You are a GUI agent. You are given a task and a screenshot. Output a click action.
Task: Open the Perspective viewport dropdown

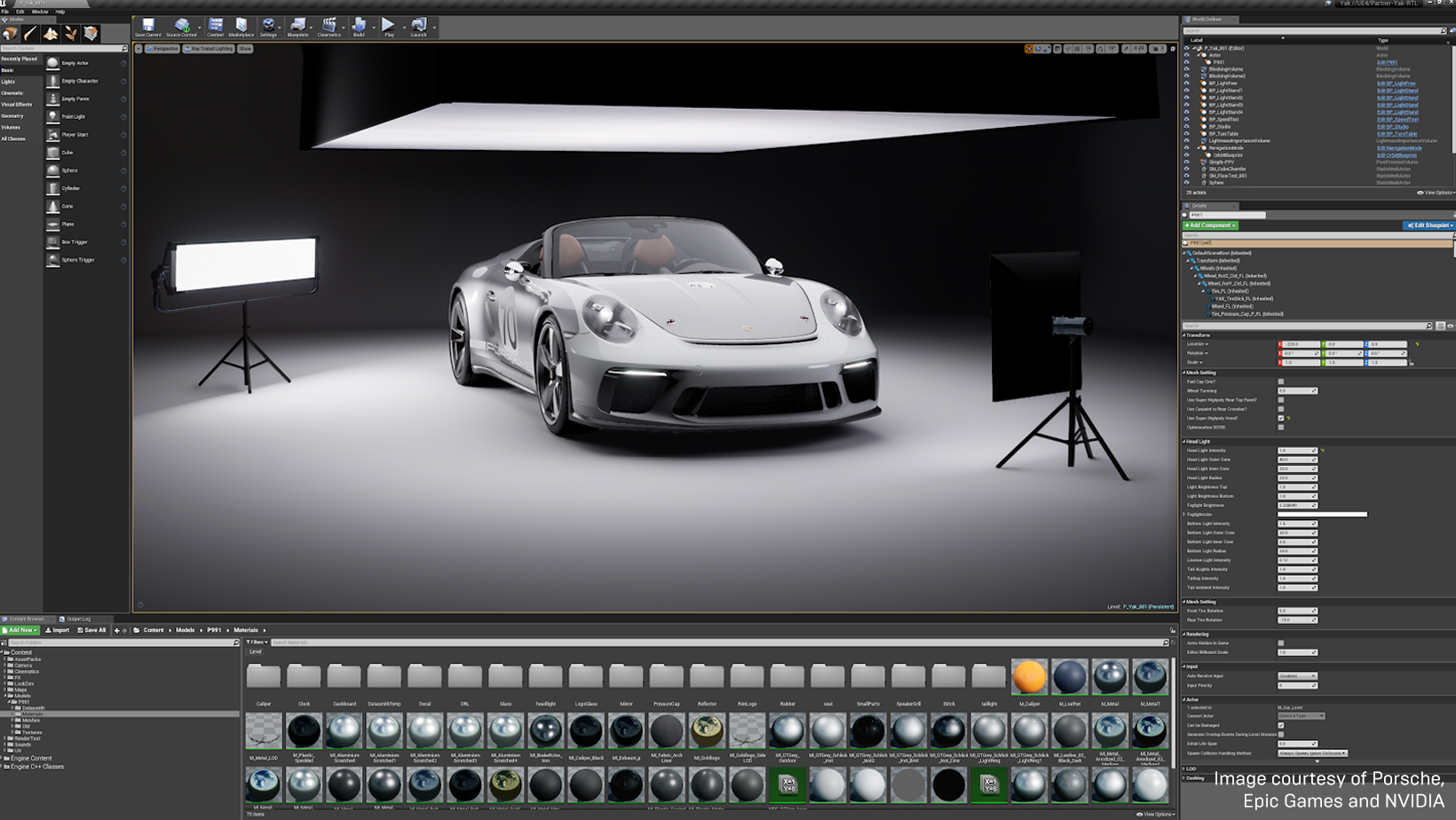(x=162, y=49)
